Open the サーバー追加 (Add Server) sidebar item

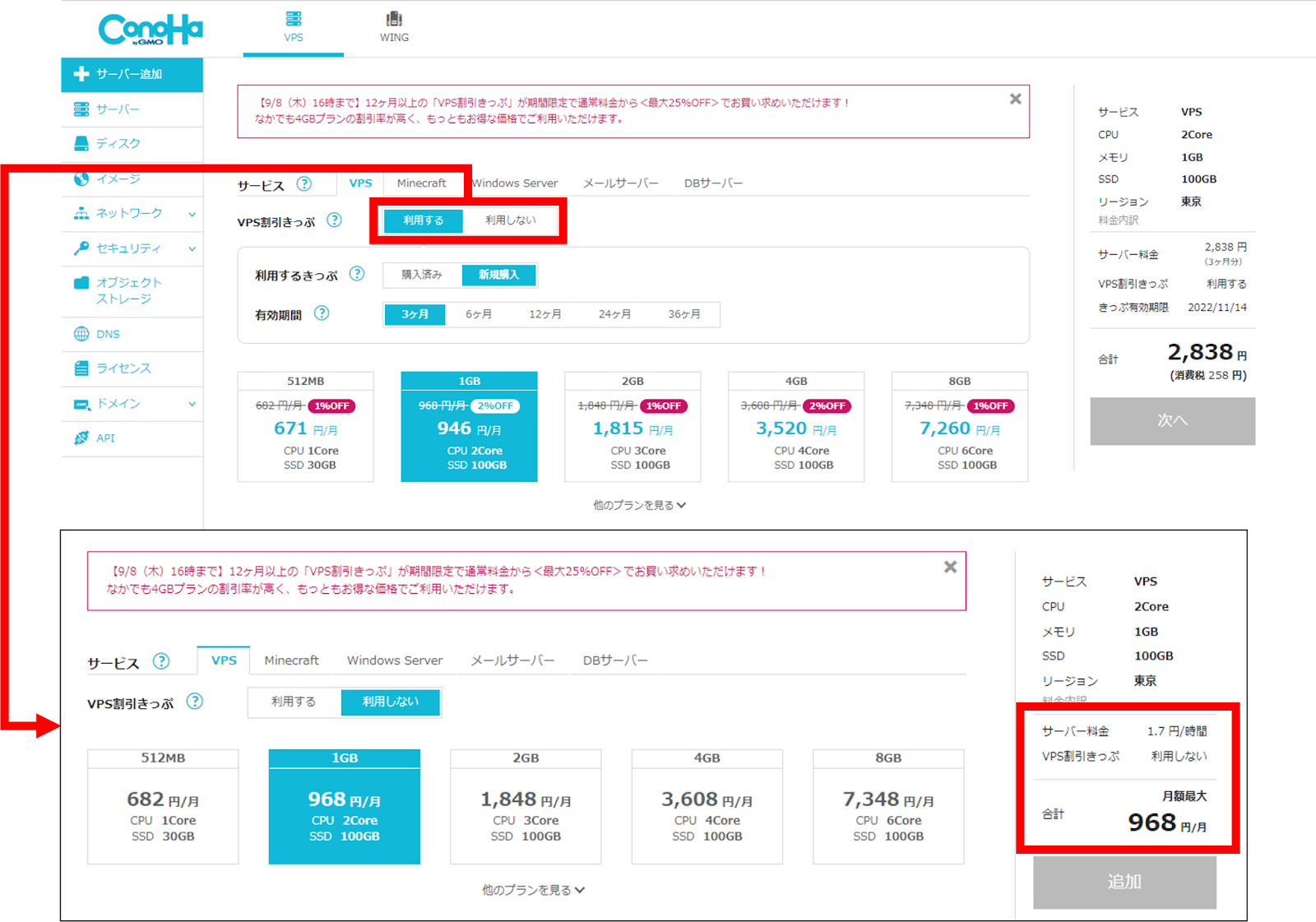(132, 75)
